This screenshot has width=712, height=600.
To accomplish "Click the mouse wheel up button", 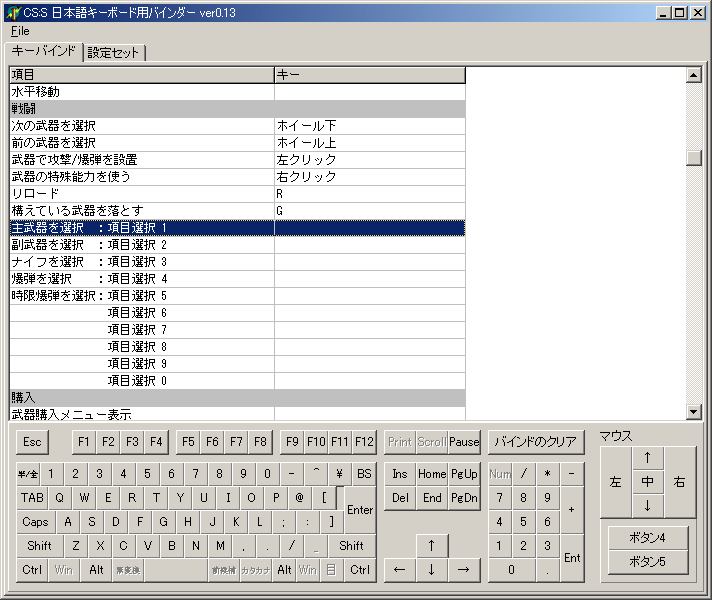I will (647, 458).
